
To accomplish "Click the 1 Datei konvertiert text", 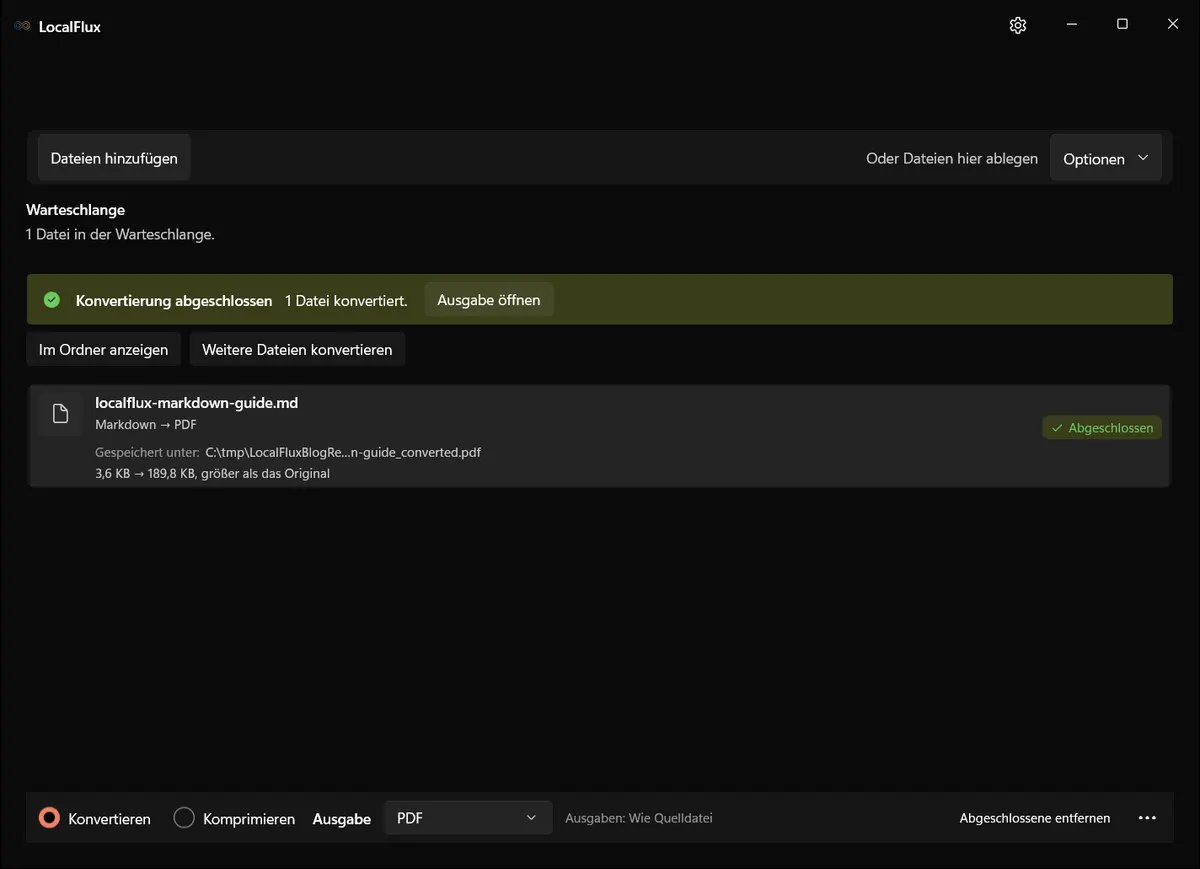I will [346, 301].
